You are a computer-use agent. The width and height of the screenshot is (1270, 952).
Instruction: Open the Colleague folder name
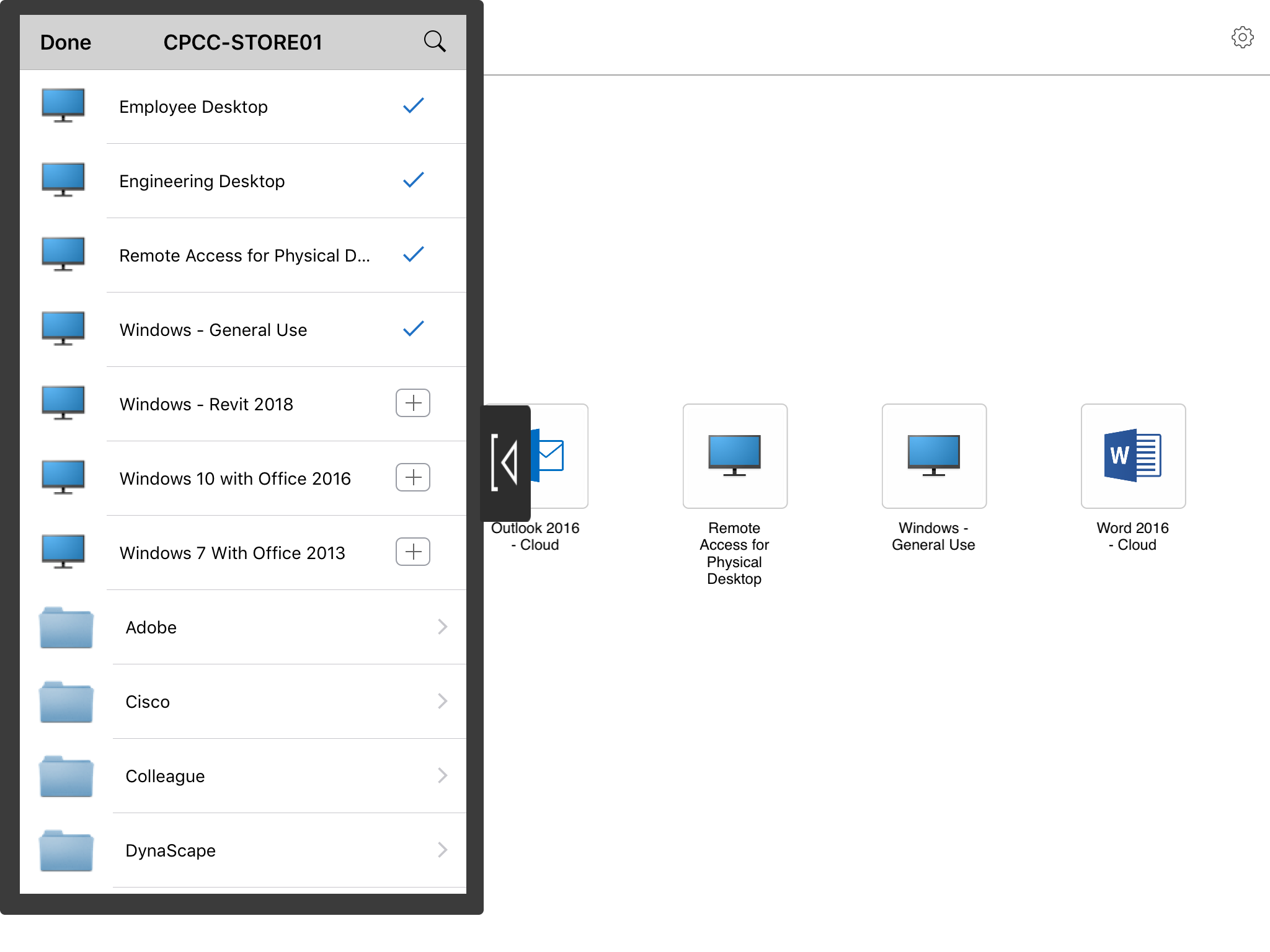click(x=165, y=776)
